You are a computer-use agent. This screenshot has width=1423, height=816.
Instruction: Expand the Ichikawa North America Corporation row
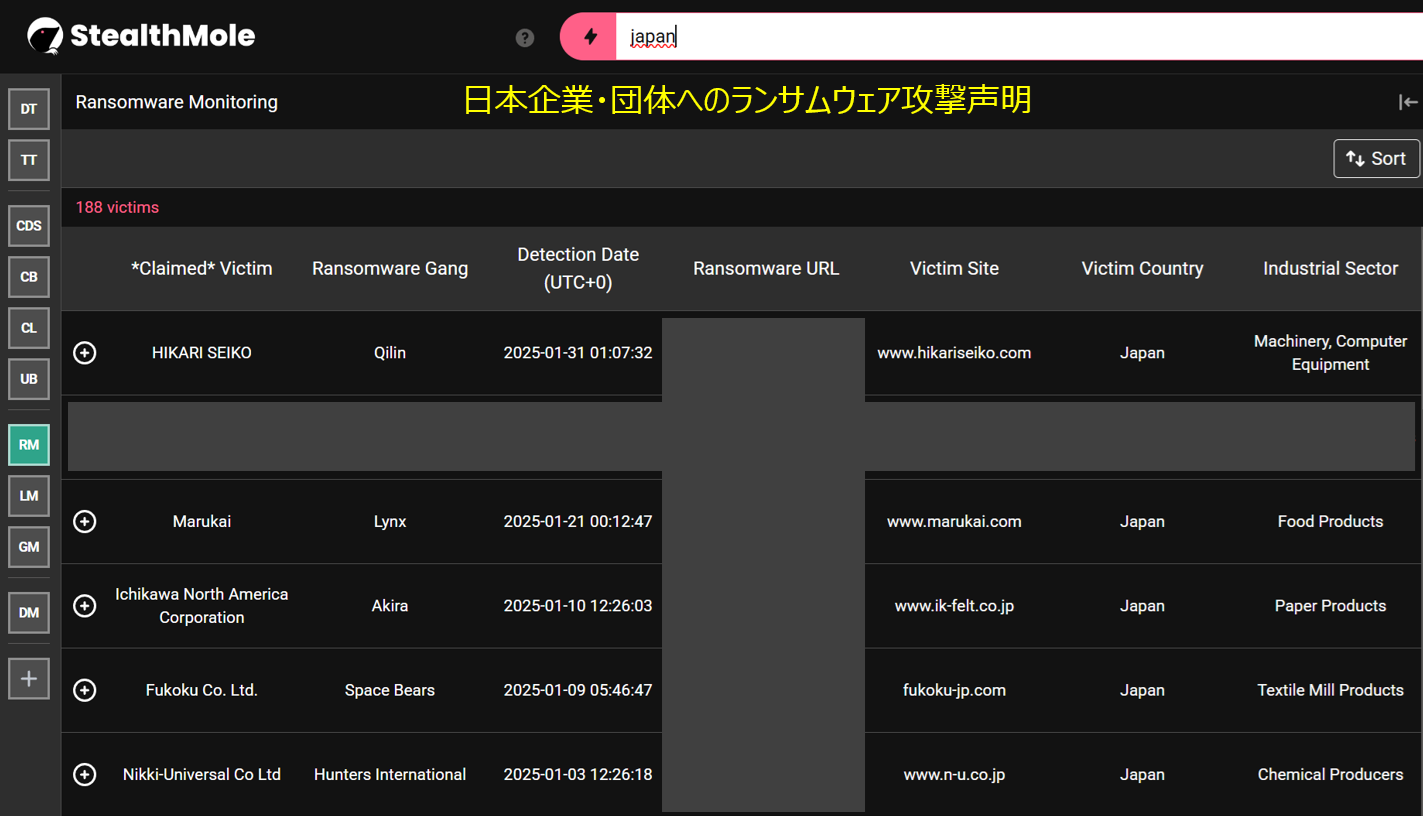tap(85, 606)
